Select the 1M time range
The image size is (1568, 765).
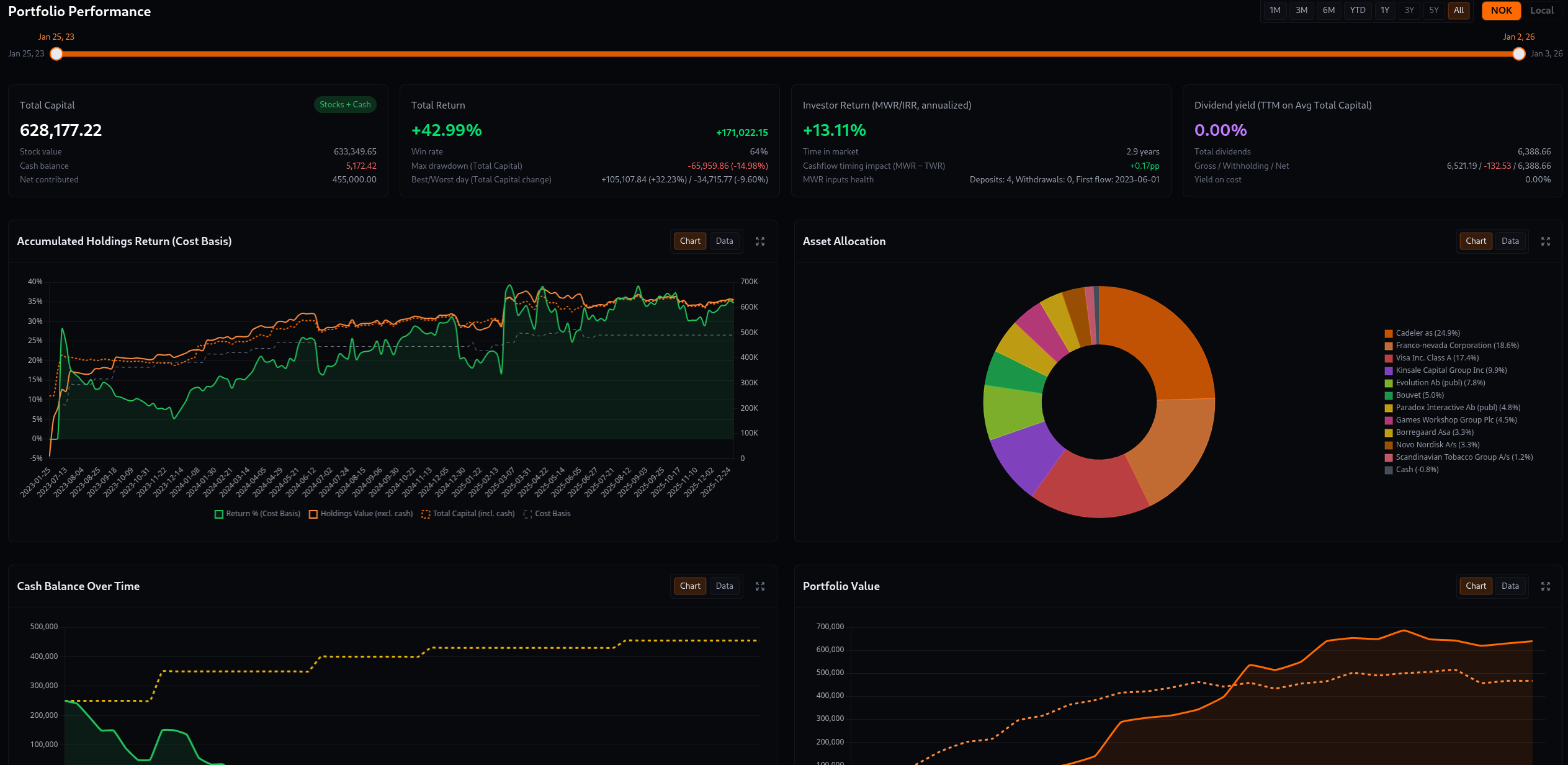pyautogui.click(x=1275, y=11)
